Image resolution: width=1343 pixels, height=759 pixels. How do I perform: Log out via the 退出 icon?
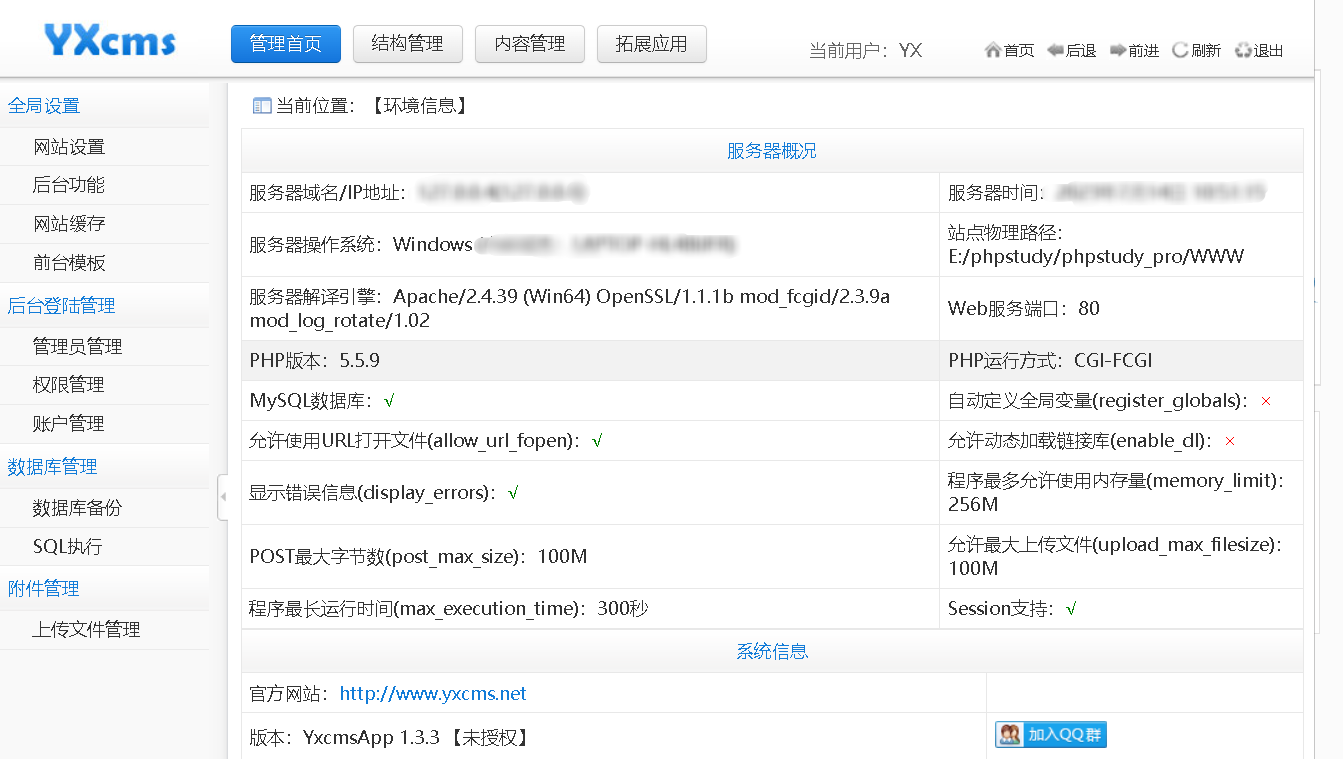click(1243, 49)
